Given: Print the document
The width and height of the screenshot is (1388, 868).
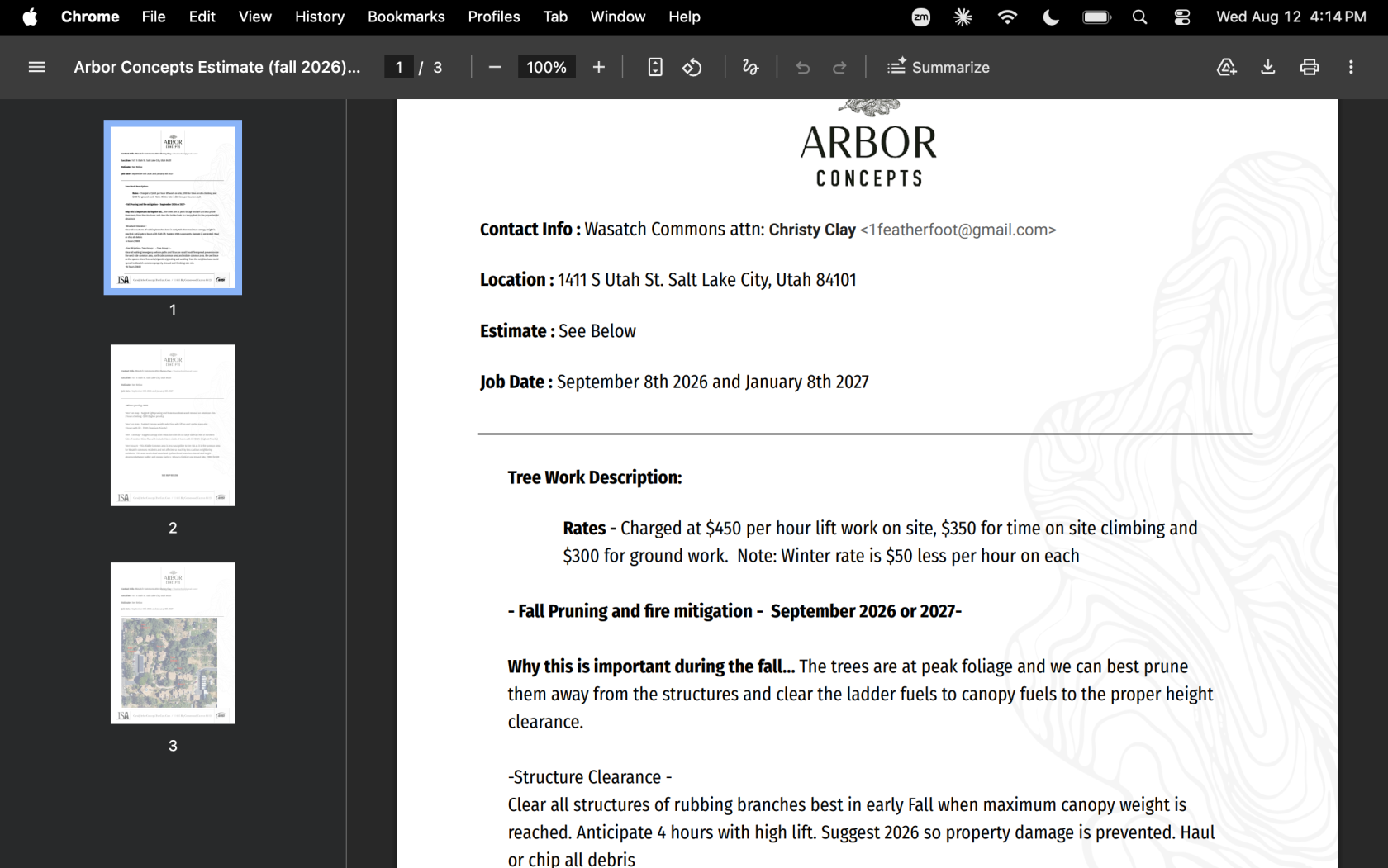Looking at the screenshot, I should tap(1310, 67).
